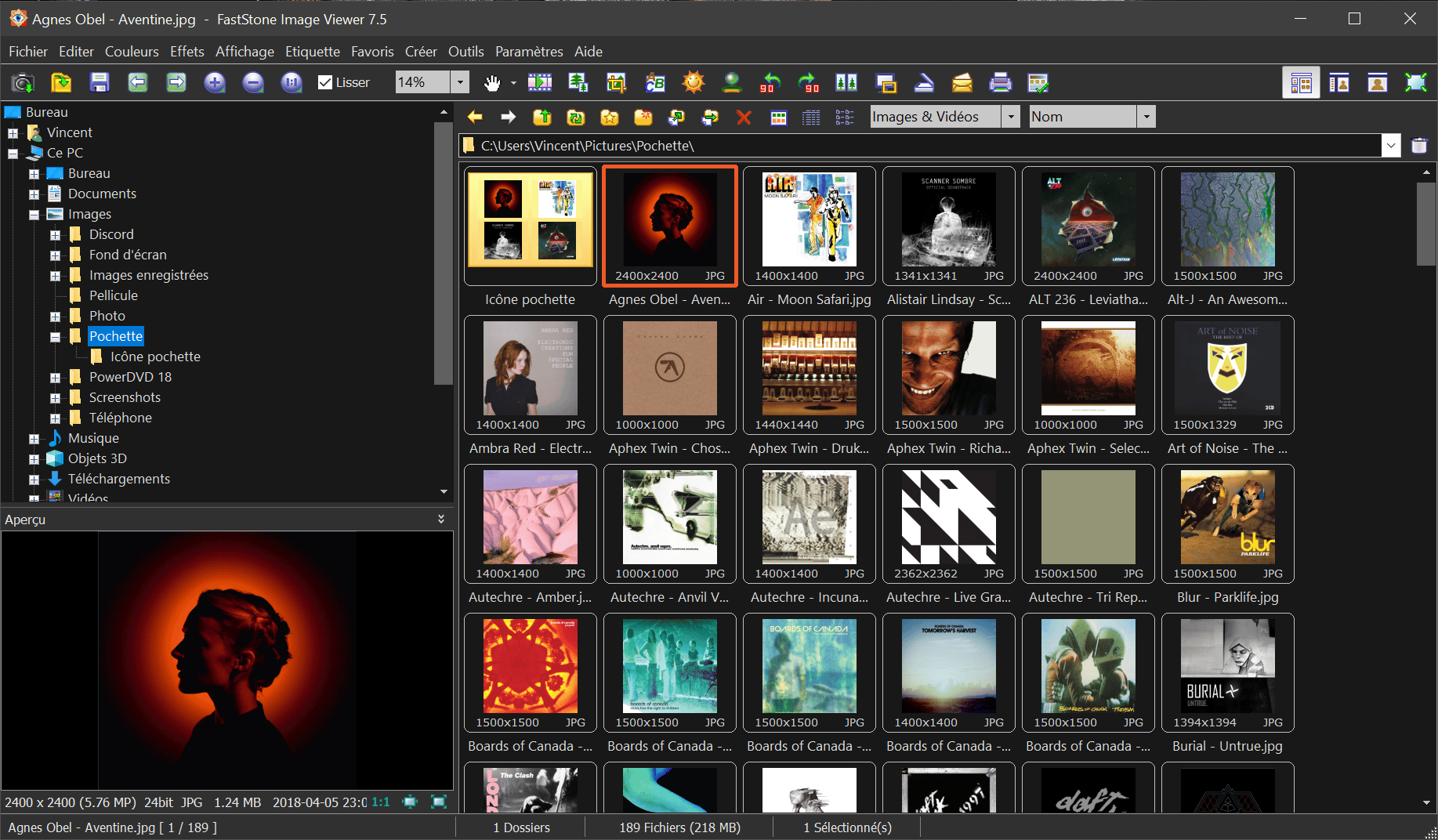1438x840 pixels.
Task: Add folder to favorites star icon
Action: click(610, 118)
